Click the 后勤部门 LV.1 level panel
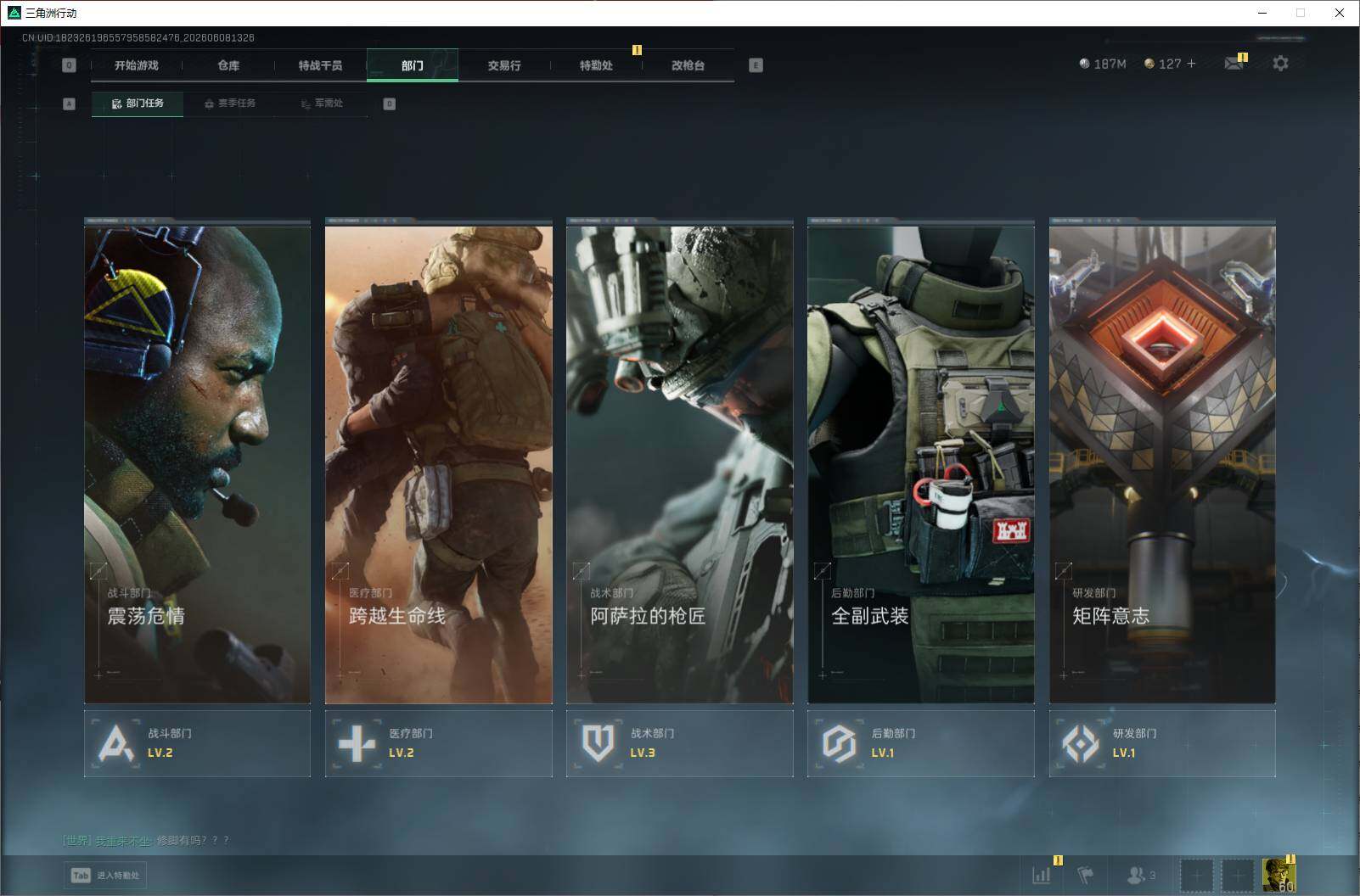Image resolution: width=1360 pixels, height=896 pixels. pyautogui.click(x=921, y=743)
